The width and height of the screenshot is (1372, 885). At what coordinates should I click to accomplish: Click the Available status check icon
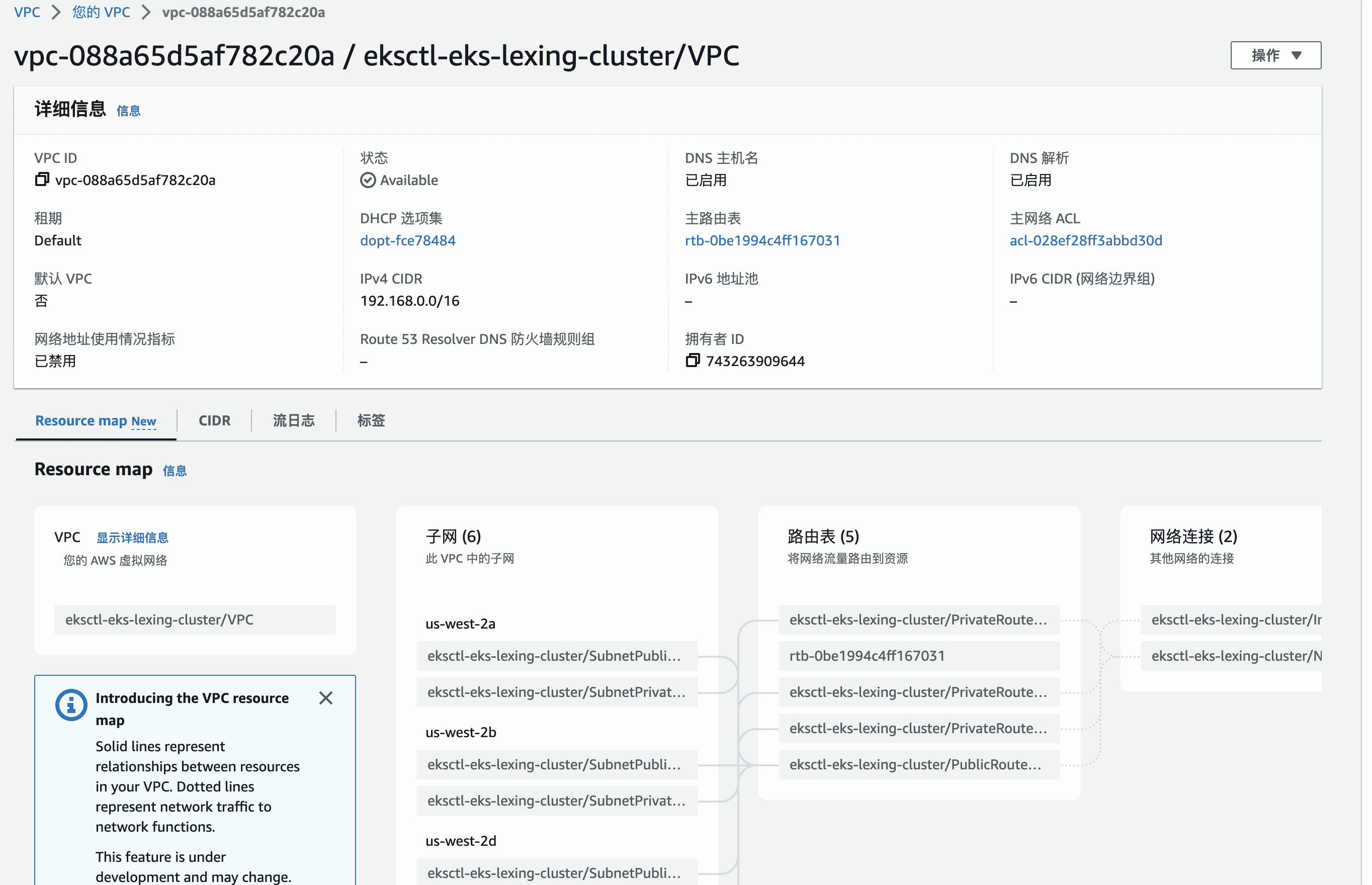point(368,181)
